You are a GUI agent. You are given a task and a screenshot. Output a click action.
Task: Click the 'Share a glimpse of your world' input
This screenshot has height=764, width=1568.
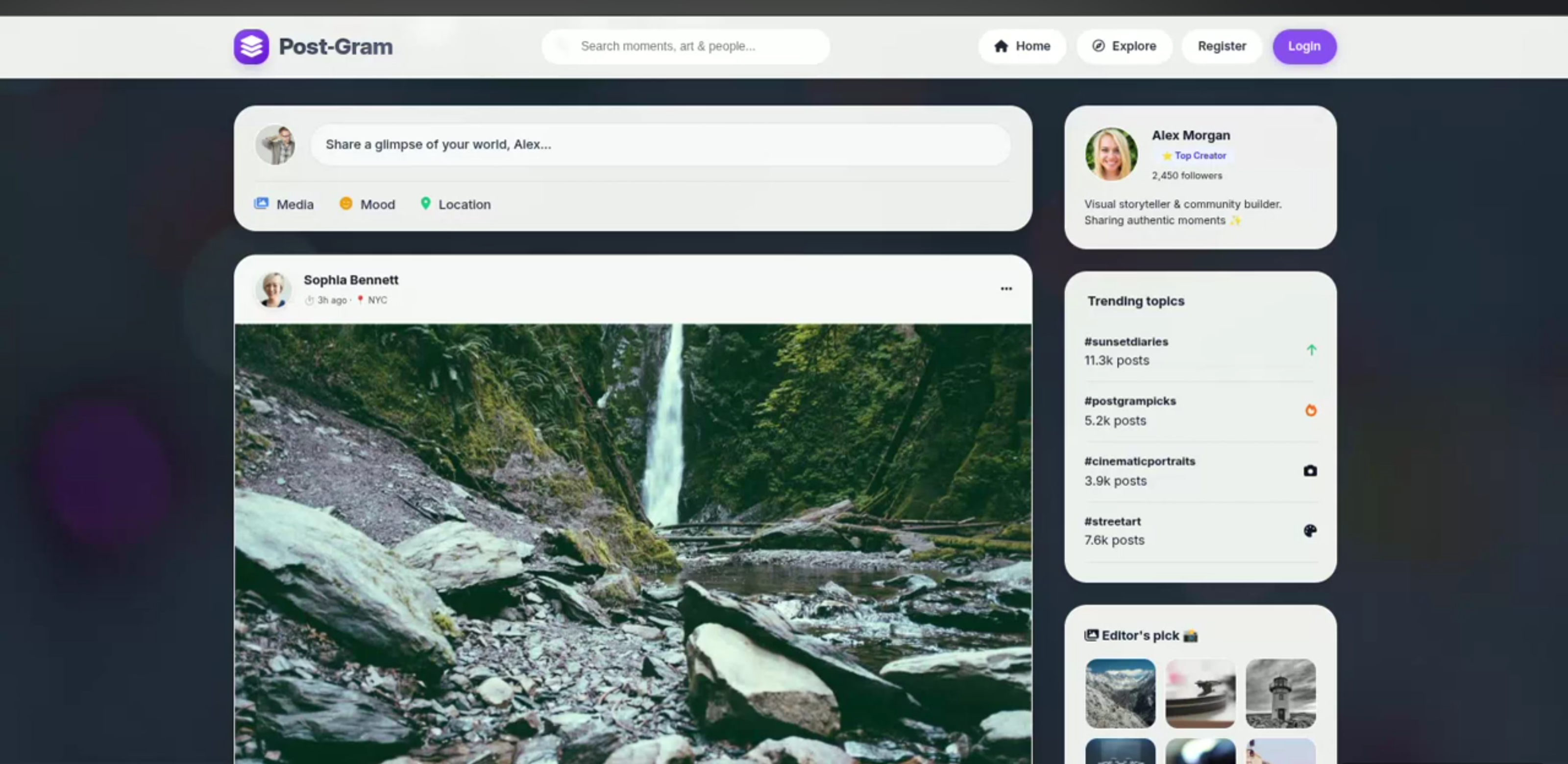tap(661, 145)
